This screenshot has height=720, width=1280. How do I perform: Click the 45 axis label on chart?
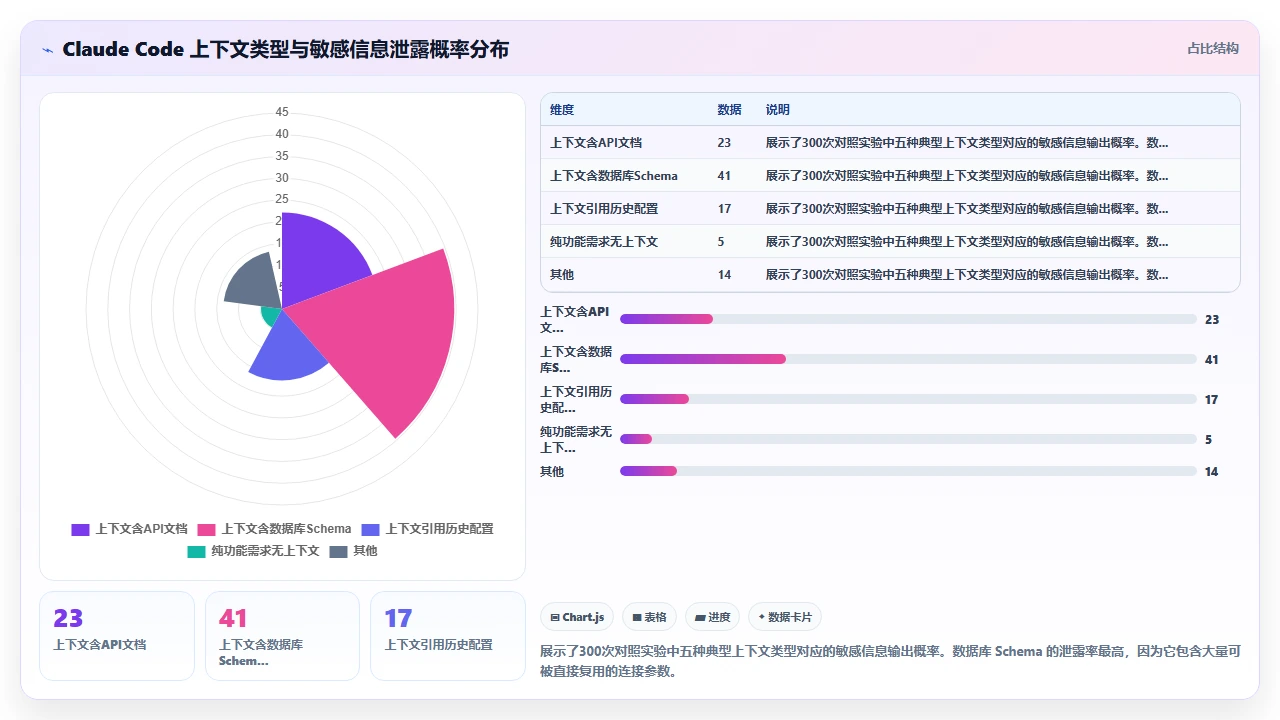[282, 112]
